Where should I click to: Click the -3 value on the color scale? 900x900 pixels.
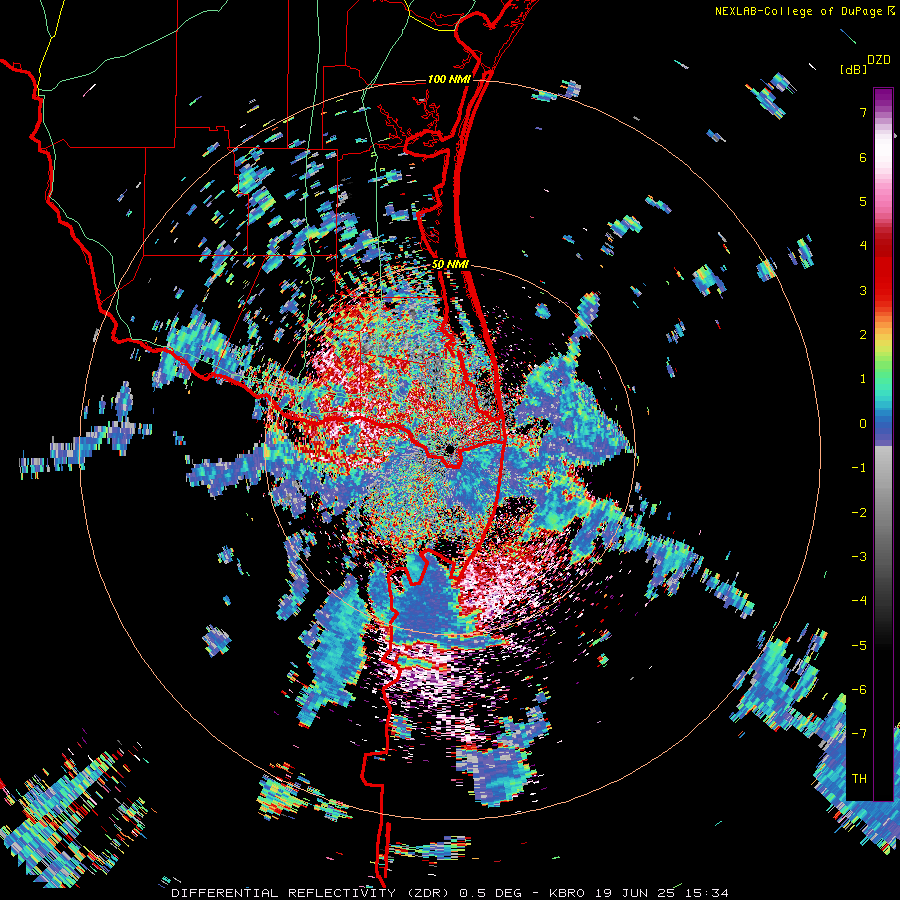coord(859,556)
